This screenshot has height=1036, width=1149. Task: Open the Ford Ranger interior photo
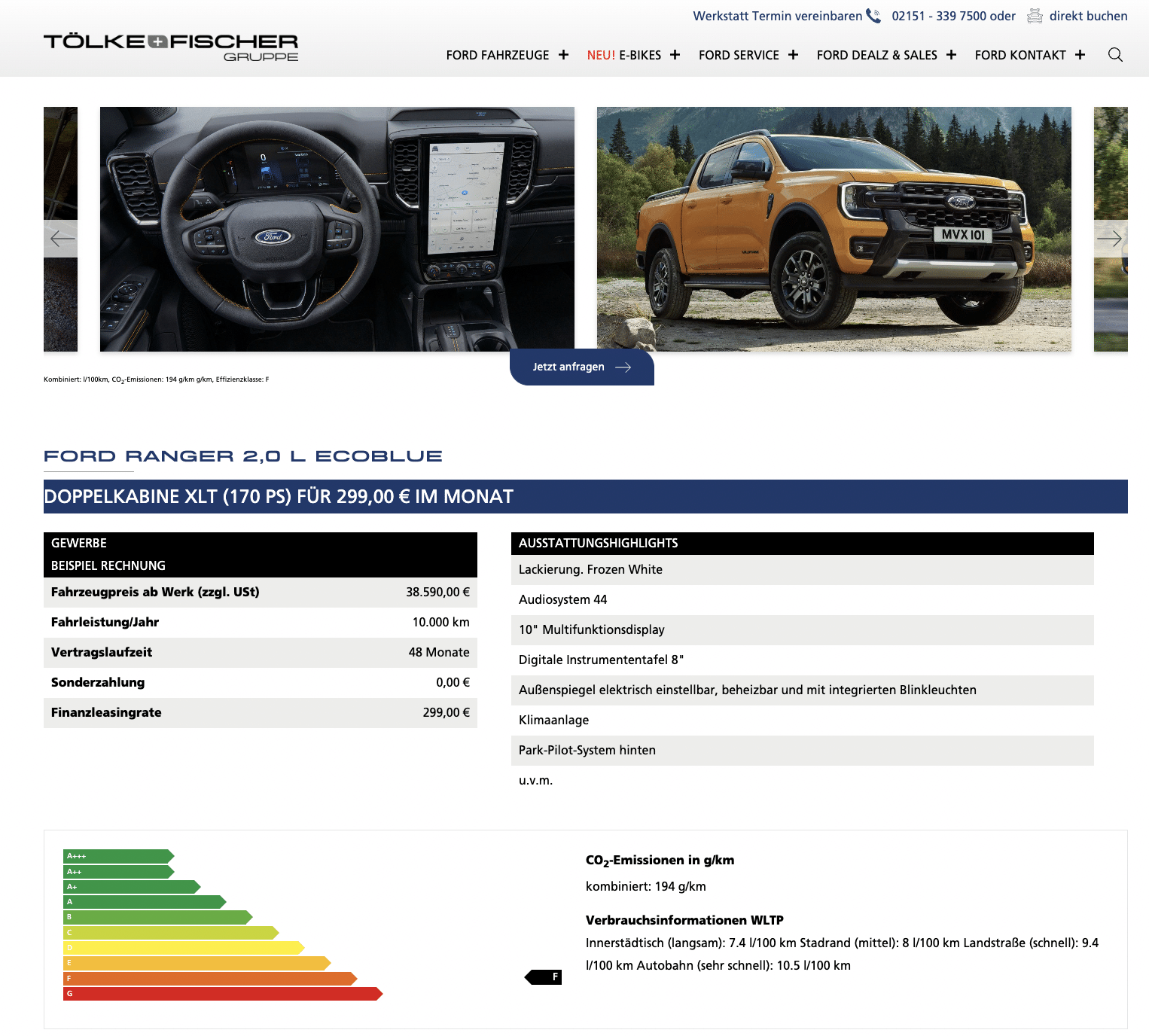pyautogui.click(x=337, y=229)
